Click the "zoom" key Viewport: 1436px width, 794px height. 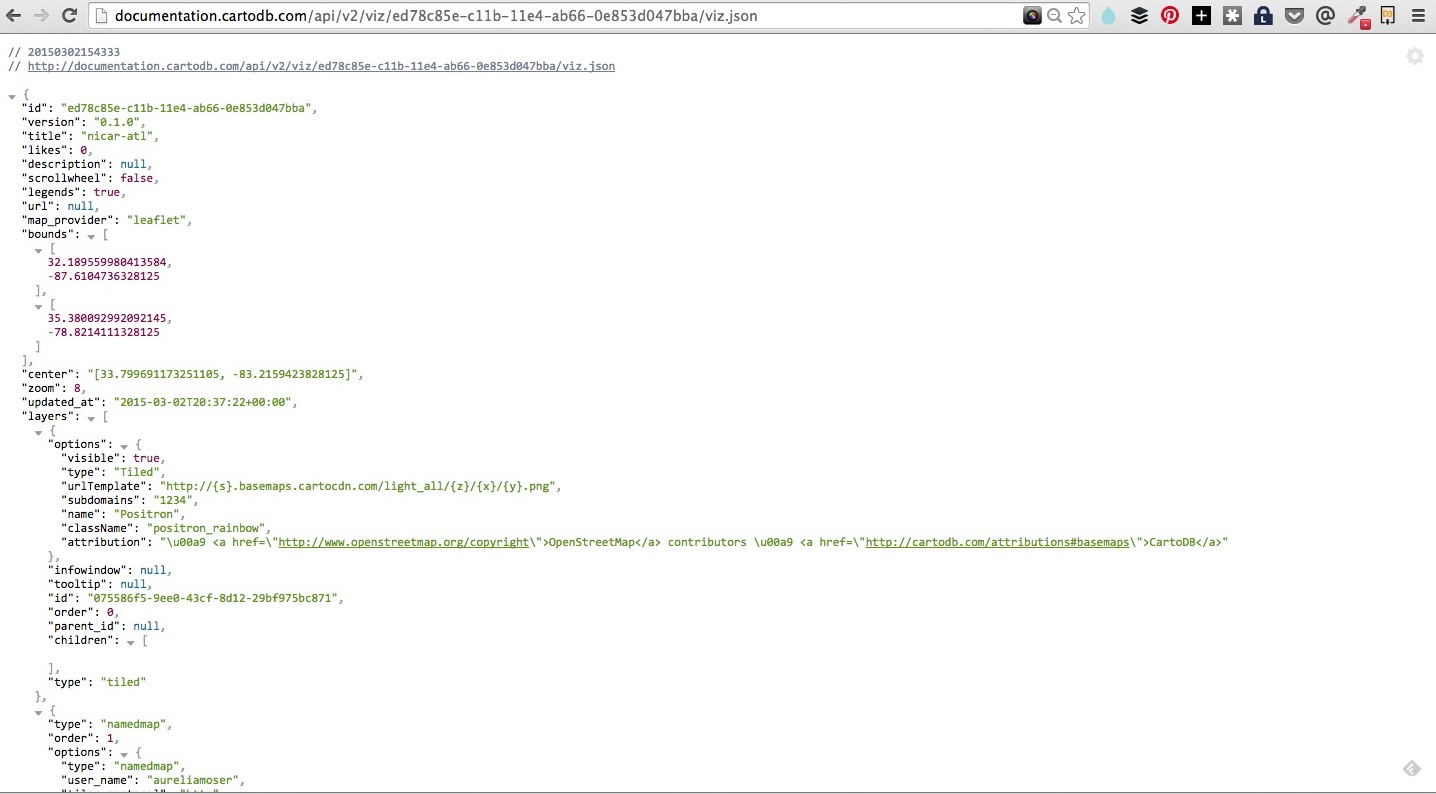[42, 388]
